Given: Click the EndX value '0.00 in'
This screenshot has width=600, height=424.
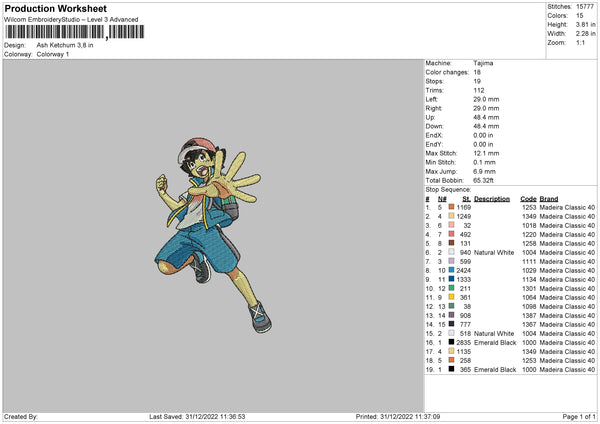Looking at the screenshot, I should [483, 135].
